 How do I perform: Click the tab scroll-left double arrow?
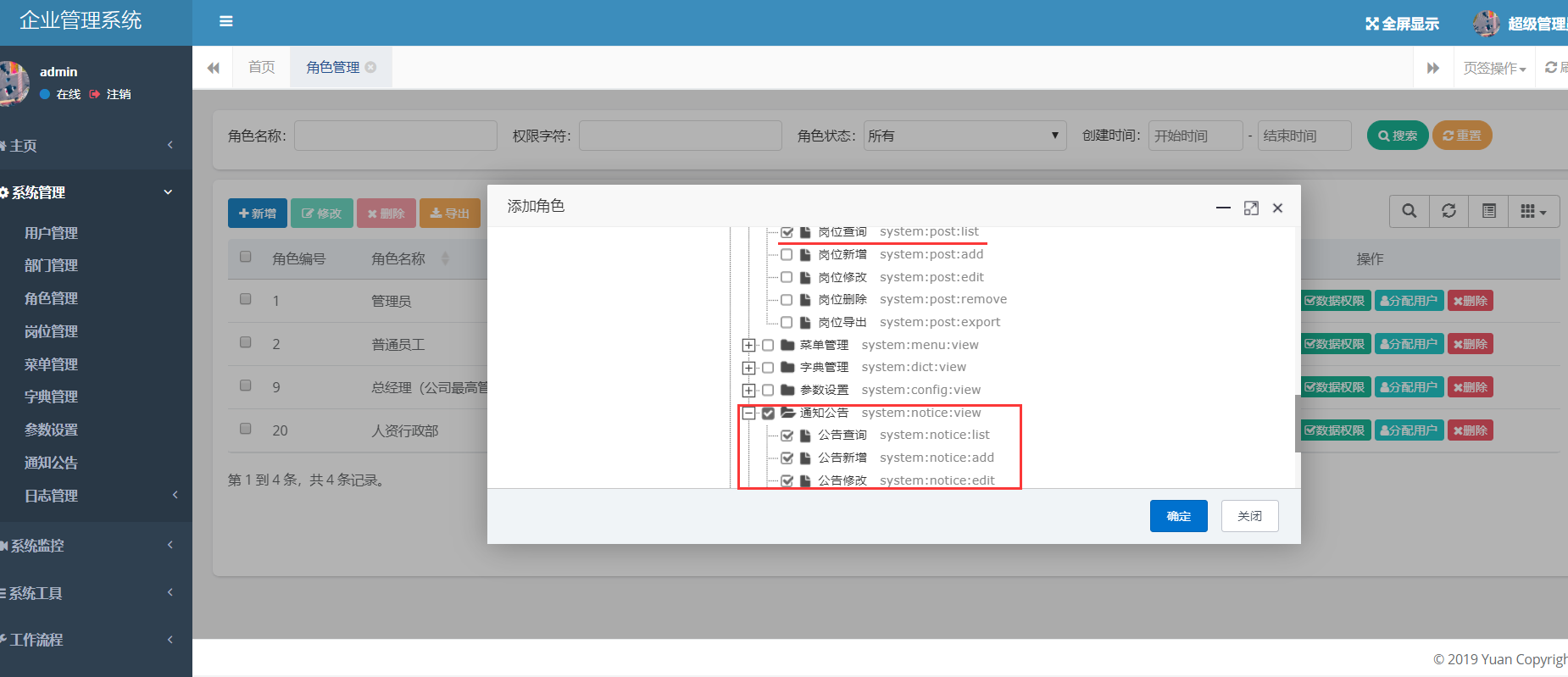214,68
